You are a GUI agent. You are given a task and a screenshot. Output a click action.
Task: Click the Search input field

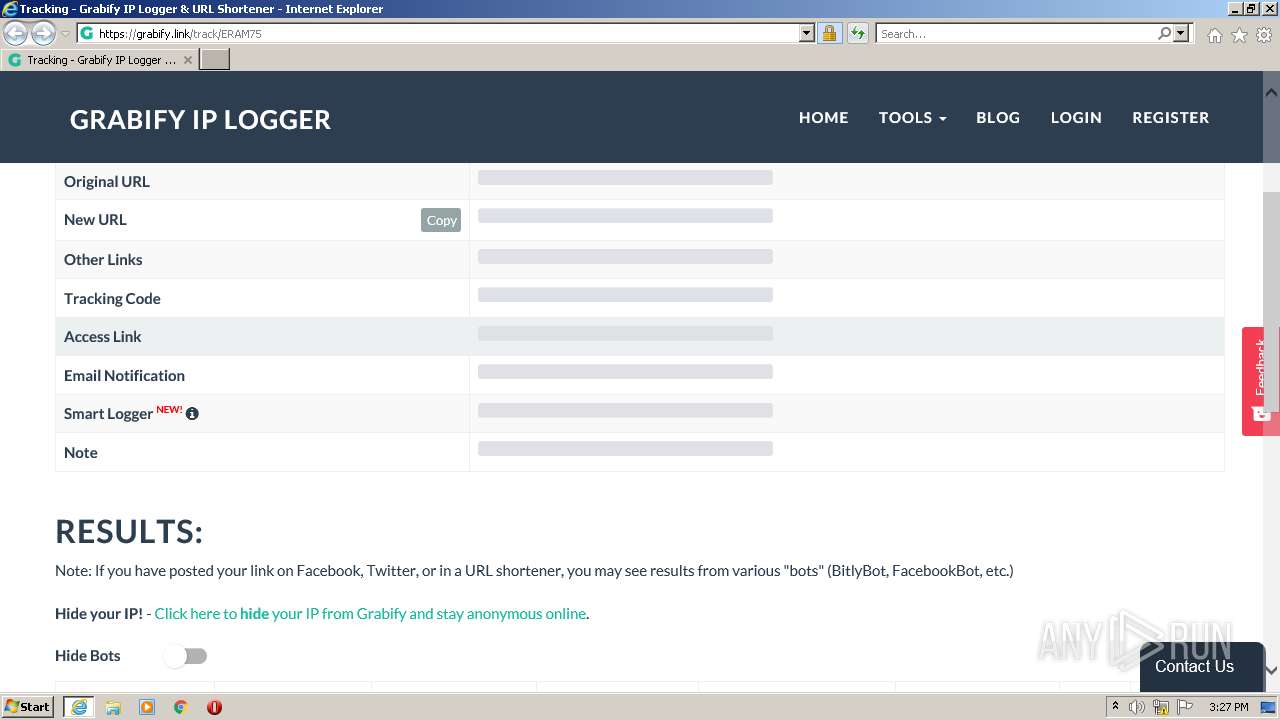pyautogui.click(x=1015, y=33)
